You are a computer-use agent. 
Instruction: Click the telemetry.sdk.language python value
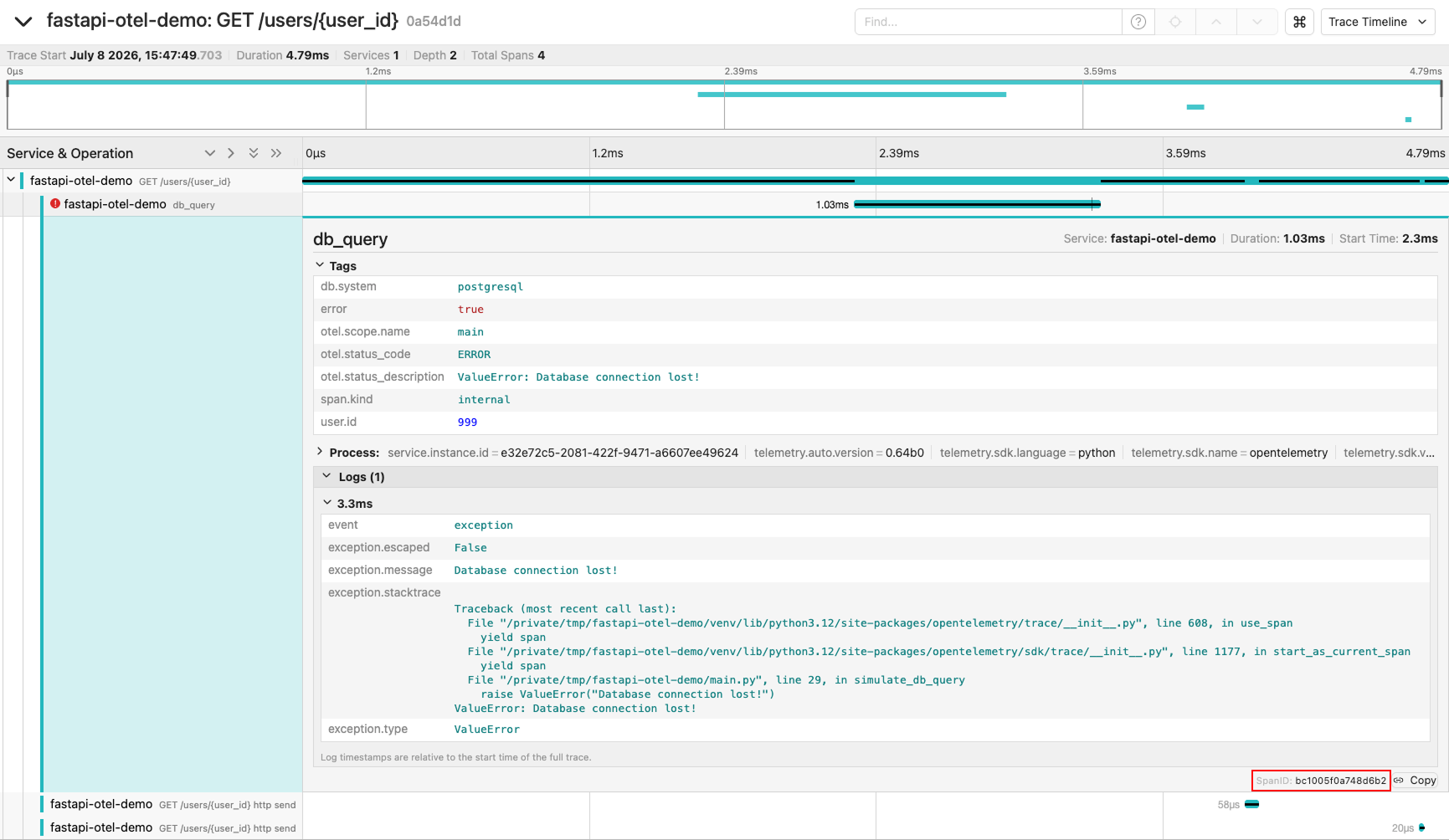click(x=1097, y=453)
